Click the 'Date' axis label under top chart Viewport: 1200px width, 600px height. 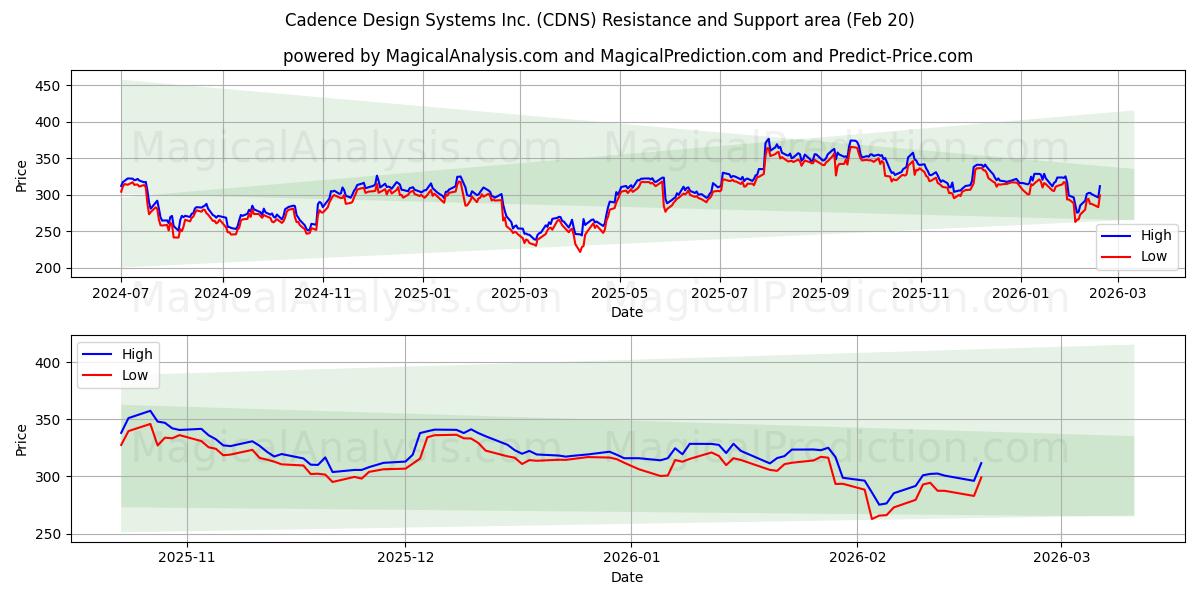pos(627,313)
